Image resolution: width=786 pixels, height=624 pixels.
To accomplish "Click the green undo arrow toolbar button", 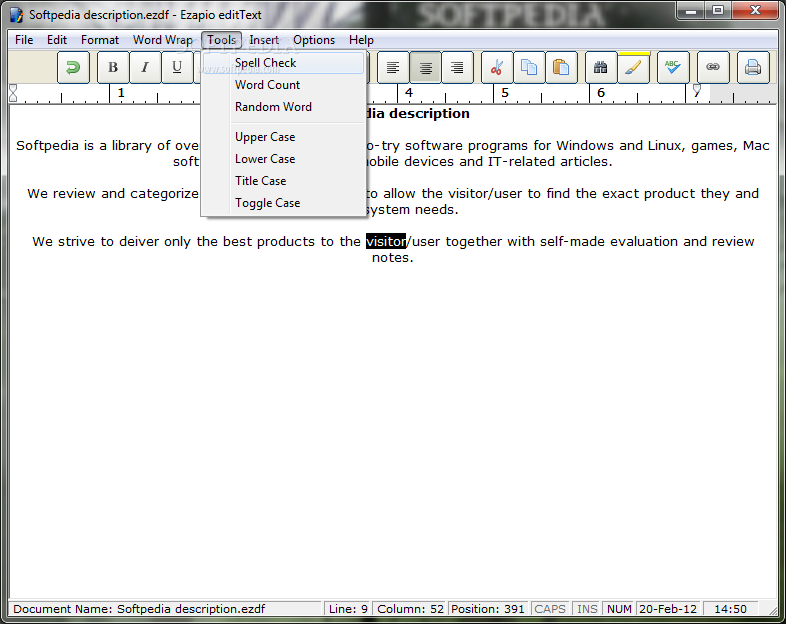I will (73, 67).
